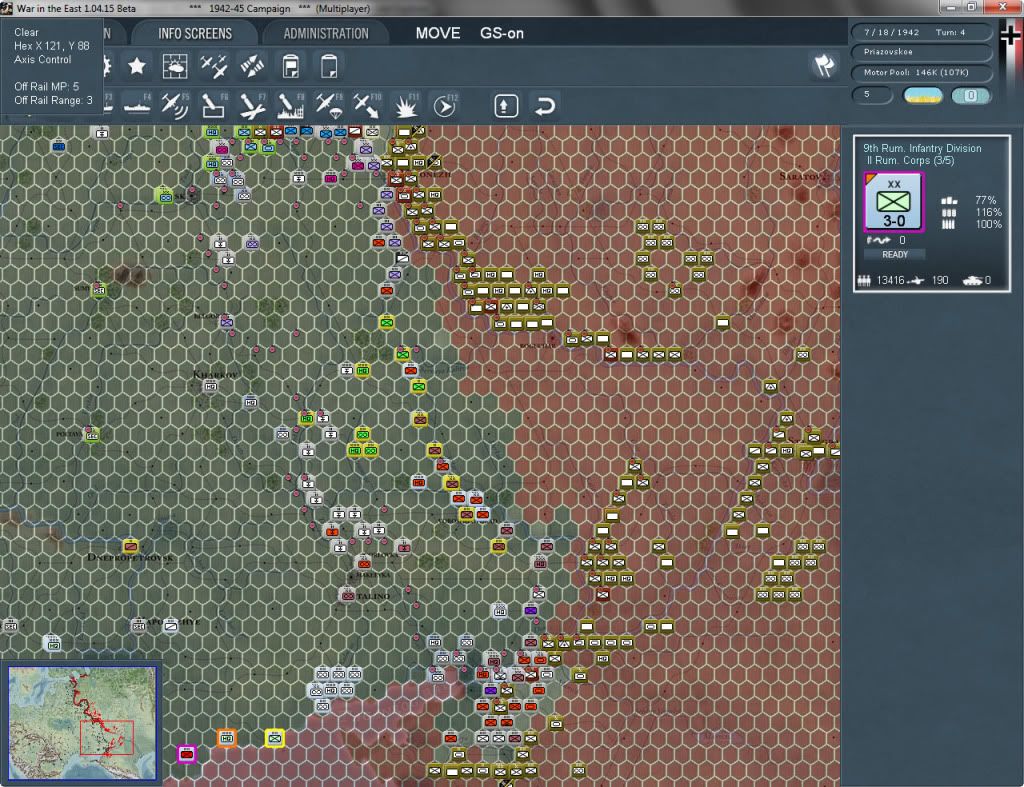This screenshot has height=787, width=1024.
Task: Click the rail lines icon in the upper toolbar
Action: click(x=251, y=66)
